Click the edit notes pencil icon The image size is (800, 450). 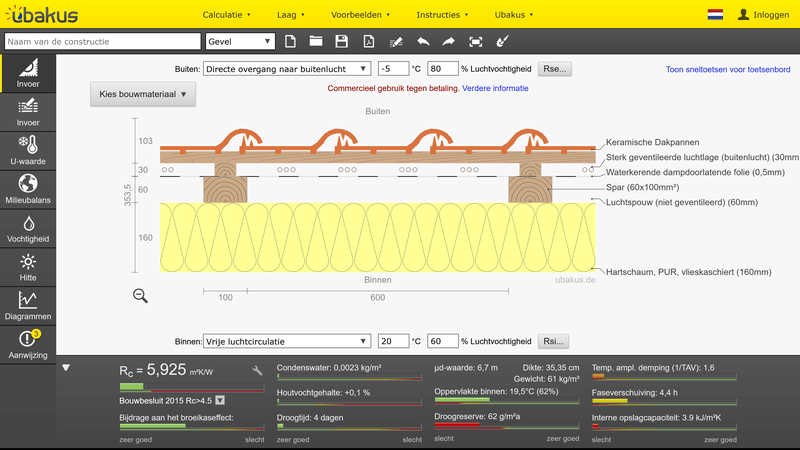396,42
